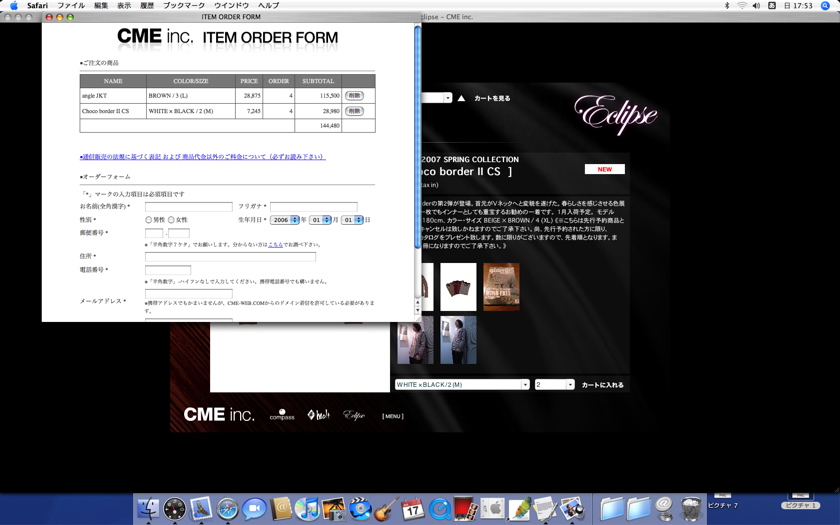Viewport: 840px width, 525px height.
Task: Select the 男性 radio button
Action: 148,220
